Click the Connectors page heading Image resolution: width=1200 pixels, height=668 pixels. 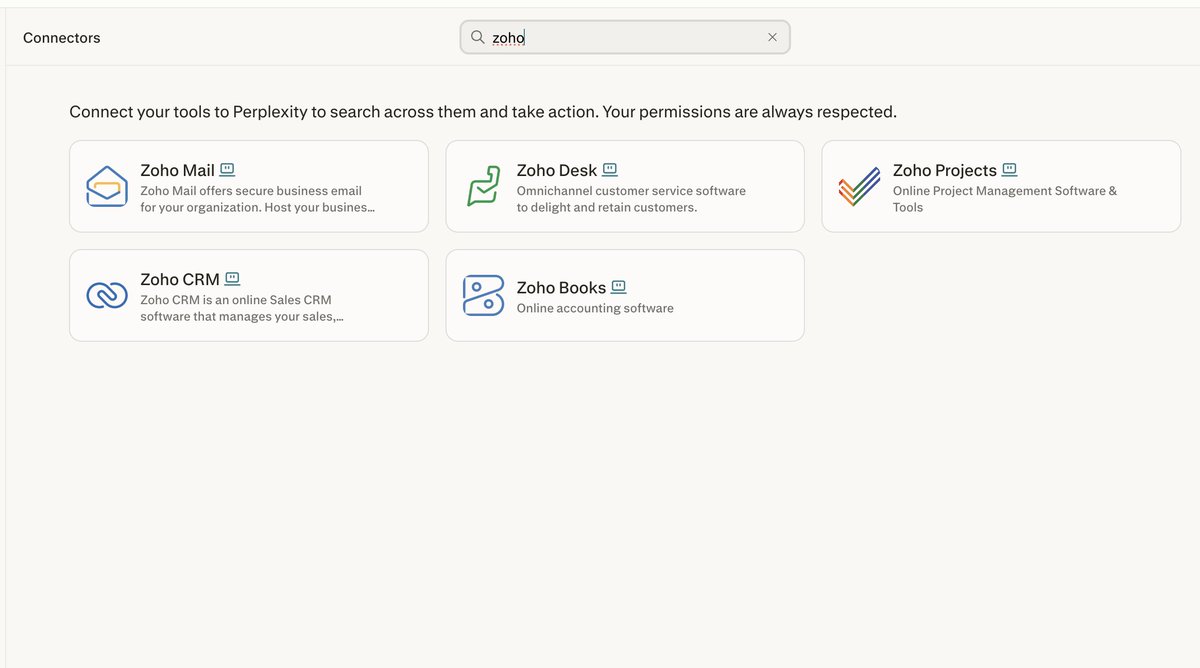pyautogui.click(x=62, y=38)
